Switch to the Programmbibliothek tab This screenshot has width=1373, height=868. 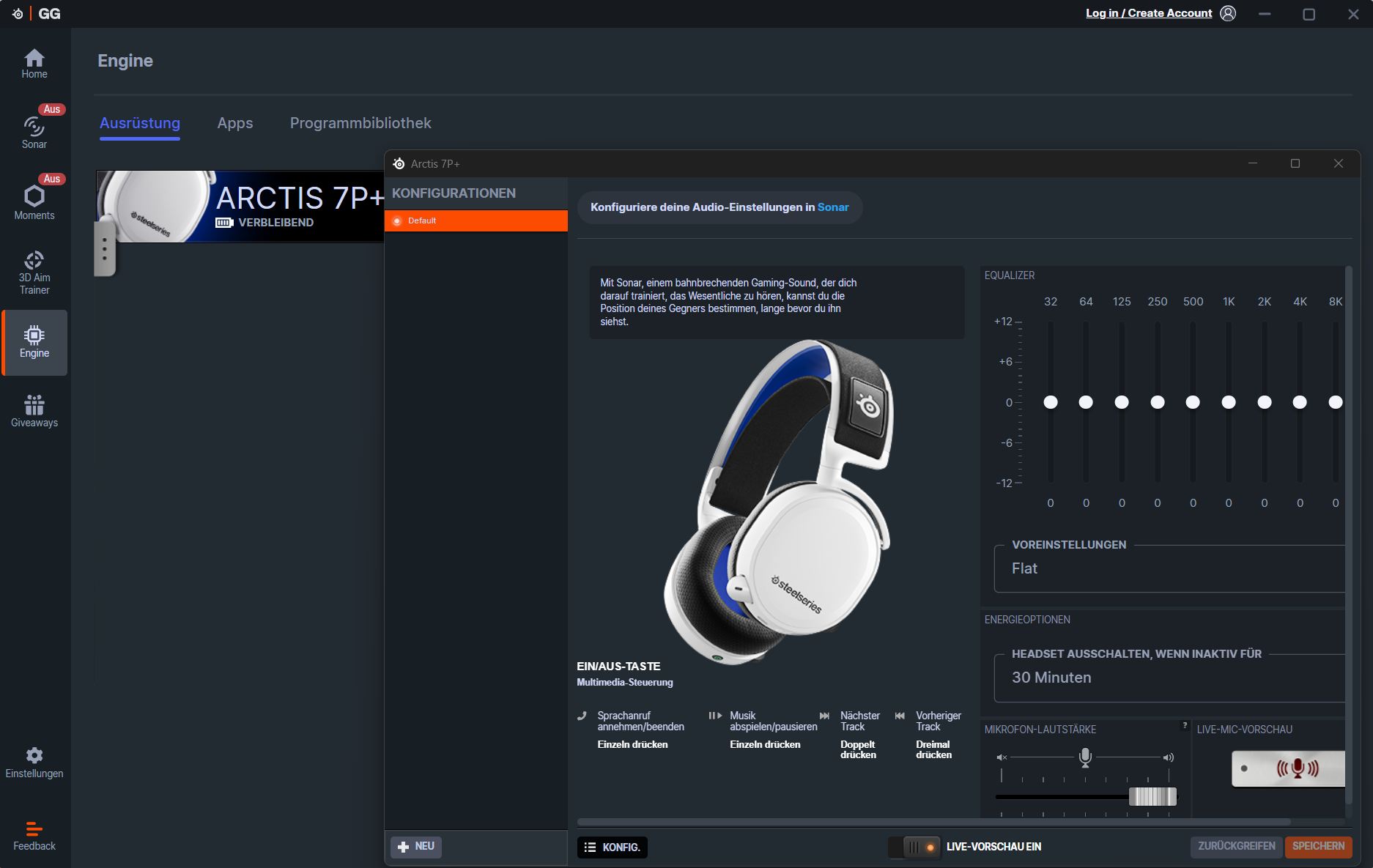click(x=360, y=123)
